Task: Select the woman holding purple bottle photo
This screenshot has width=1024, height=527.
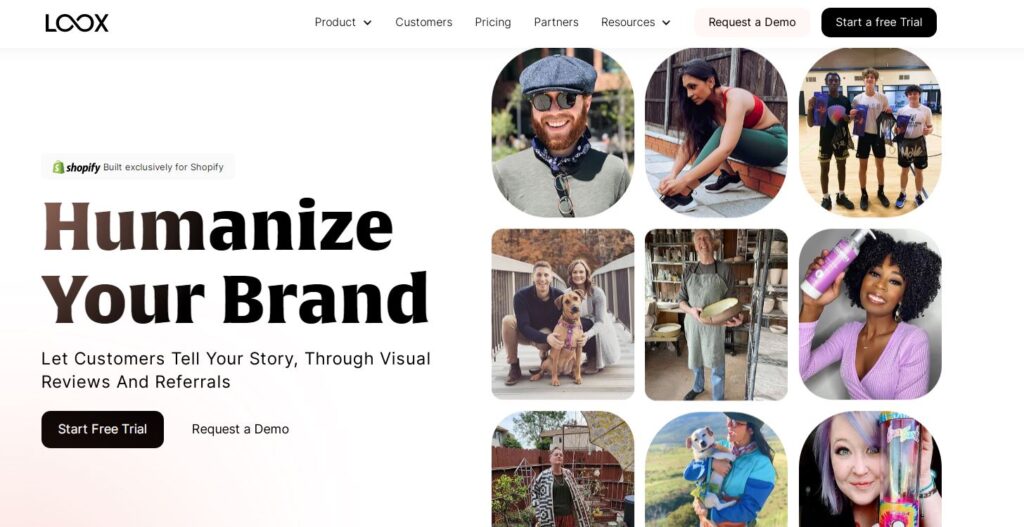Action: click(x=871, y=314)
